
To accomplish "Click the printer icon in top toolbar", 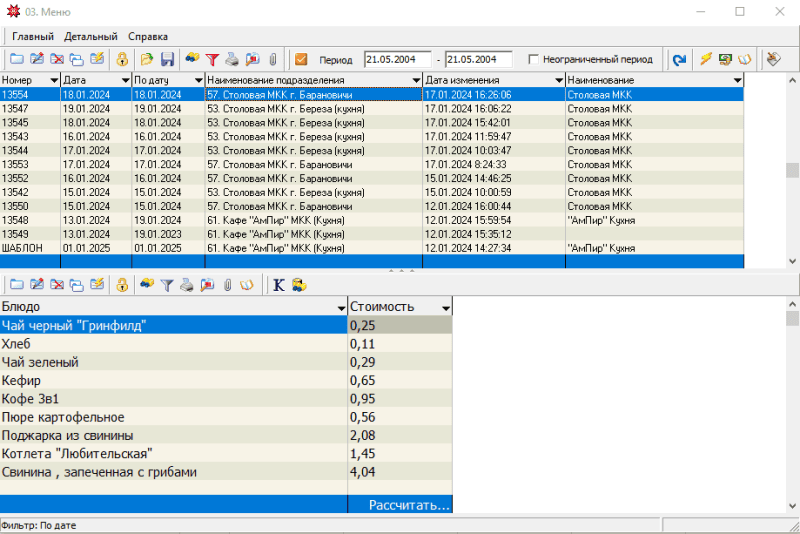I will [232, 59].
